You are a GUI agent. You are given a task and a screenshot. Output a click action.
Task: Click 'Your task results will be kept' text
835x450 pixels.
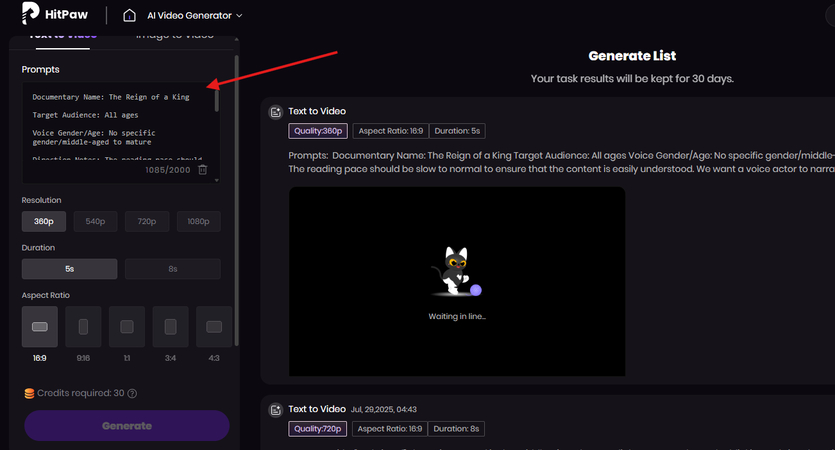[x=632, y=79]
